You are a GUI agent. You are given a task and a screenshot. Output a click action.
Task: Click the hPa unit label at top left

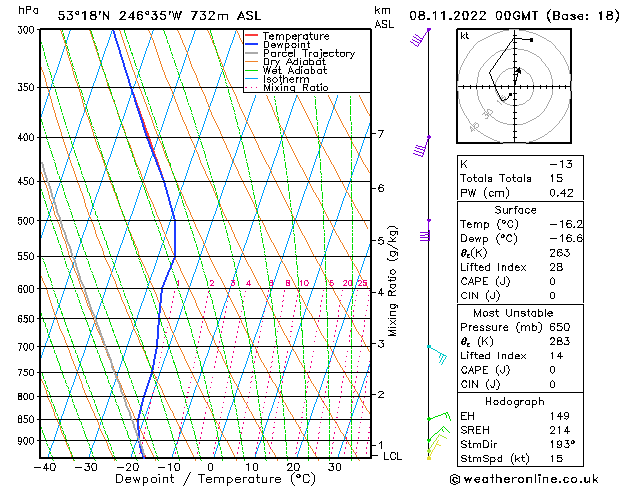pos(28,10)
